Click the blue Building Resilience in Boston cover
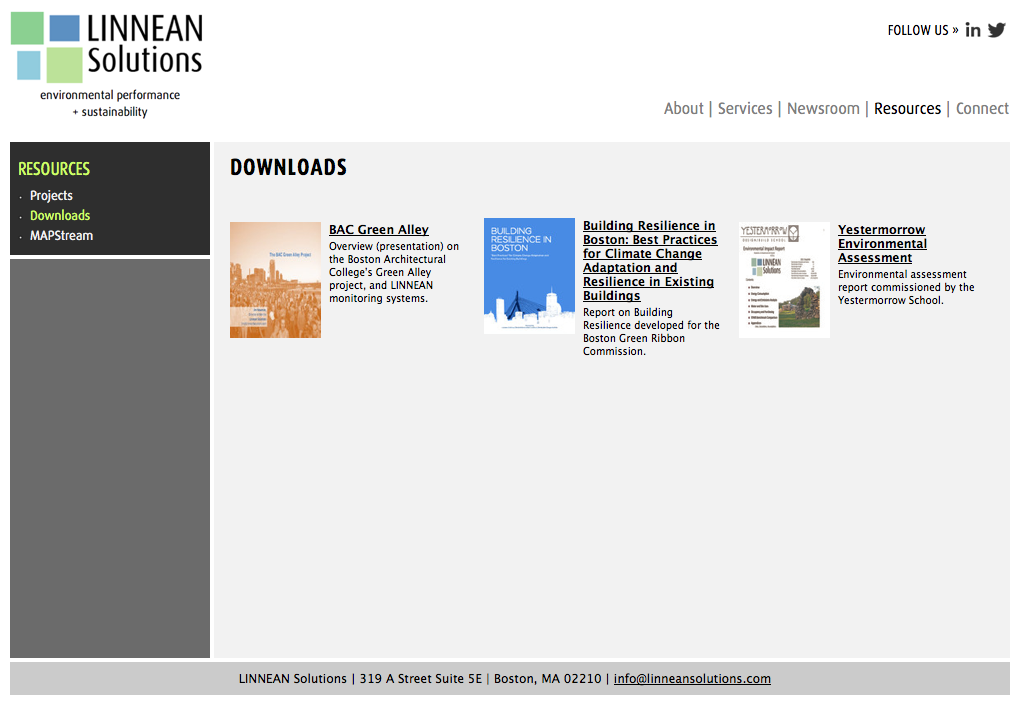The image size is (1018, 705). 529,276
